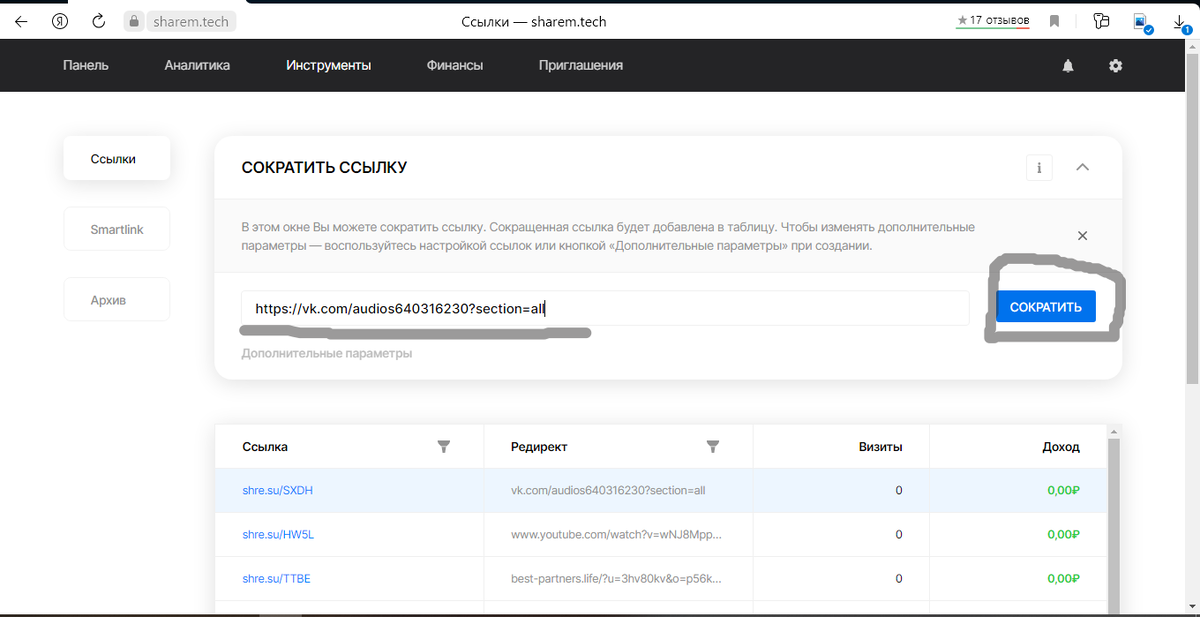This screenshot has width=1200, height=617.
Task: Click the Редирект column header text
Action: (x=539, y=447)
